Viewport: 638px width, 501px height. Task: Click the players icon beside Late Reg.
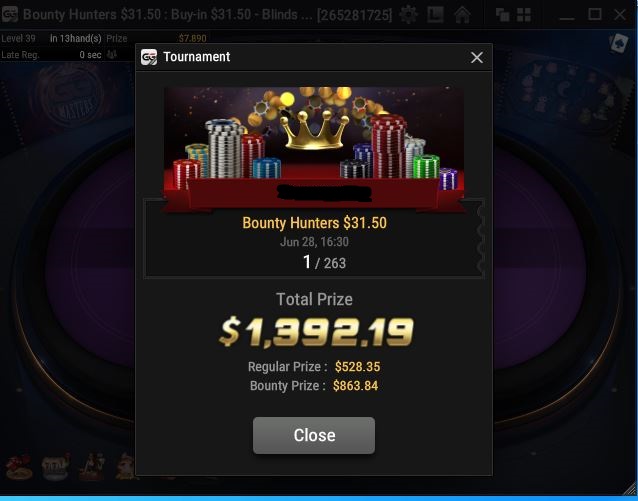(x=111, y=54)
